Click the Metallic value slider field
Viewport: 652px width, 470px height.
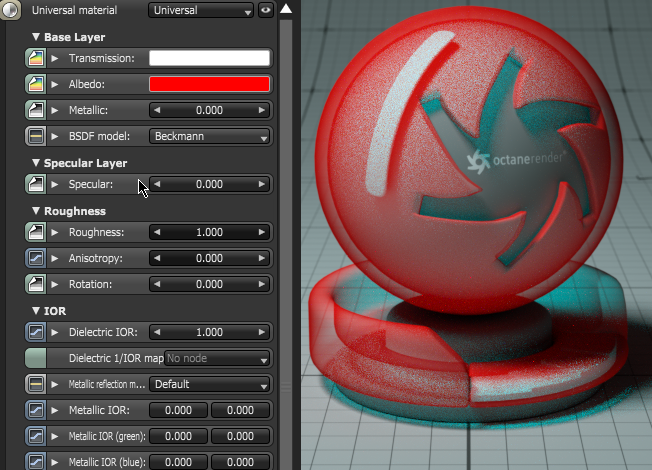pos(209,110)
